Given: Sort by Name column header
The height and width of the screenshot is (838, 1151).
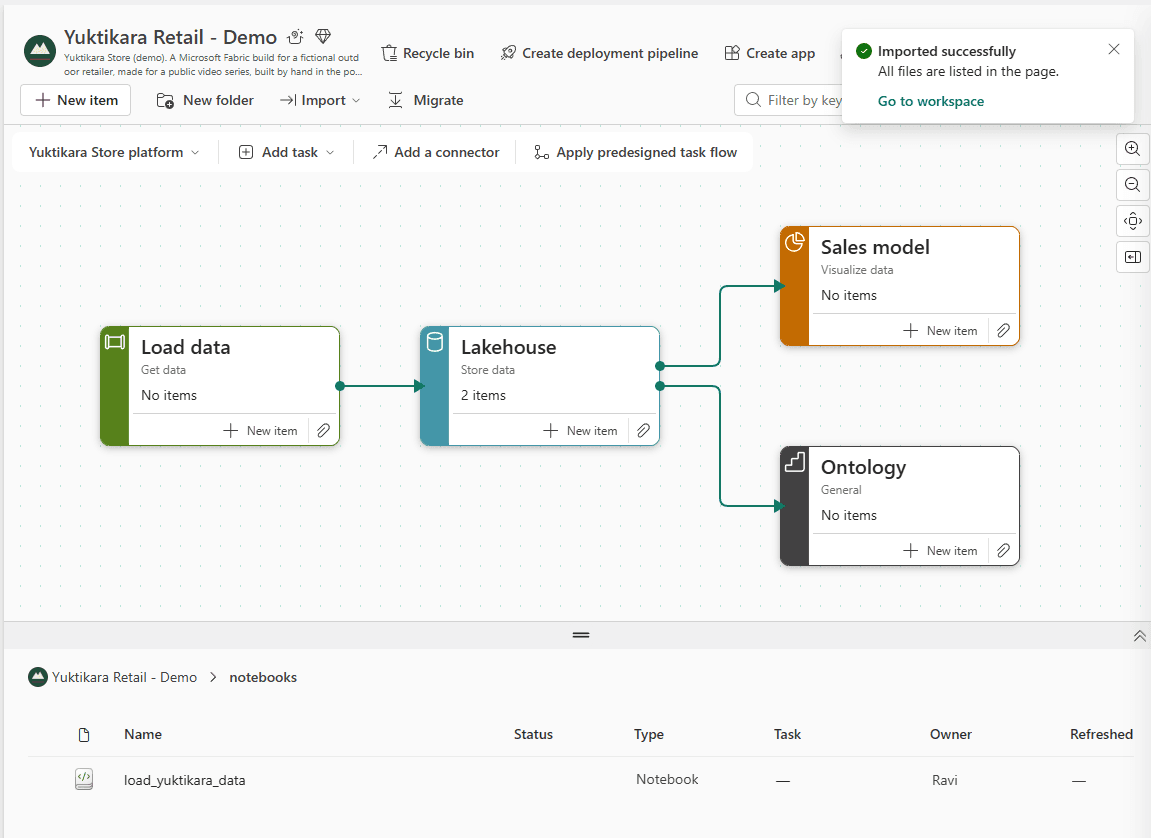Looking at the screenshot, I should (x=143, y=735).
